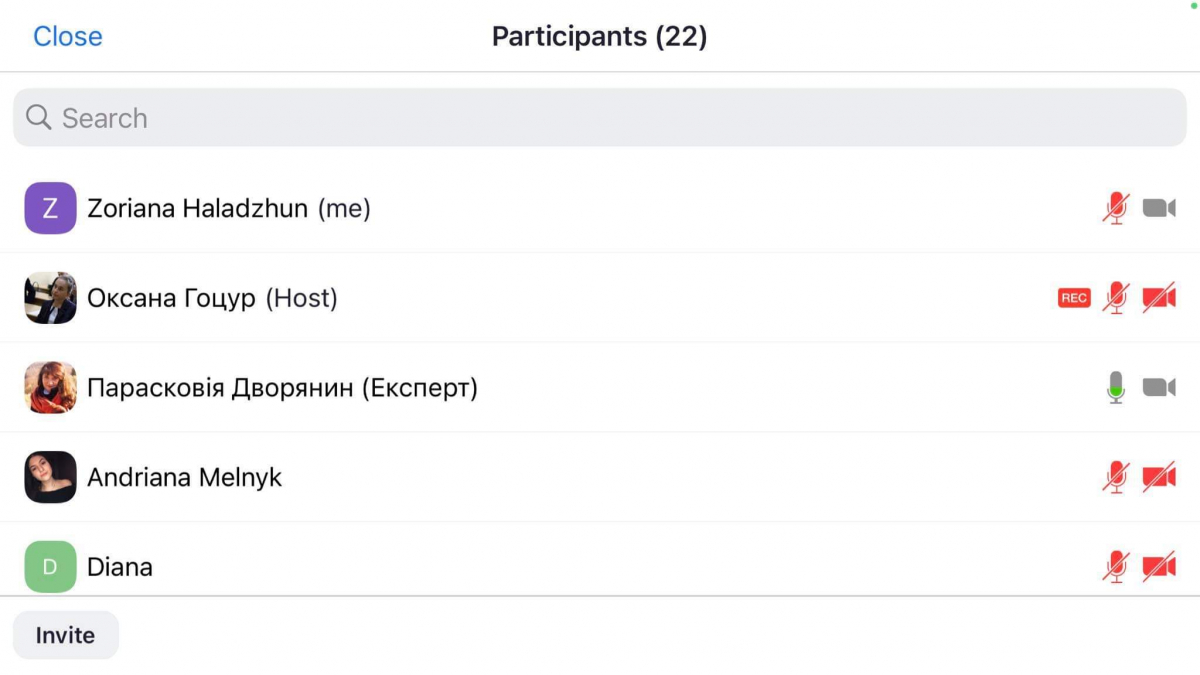Click Diana's muted microphone icon
The height and width of the screenshot is (675, 1200).
(1116, 567)
